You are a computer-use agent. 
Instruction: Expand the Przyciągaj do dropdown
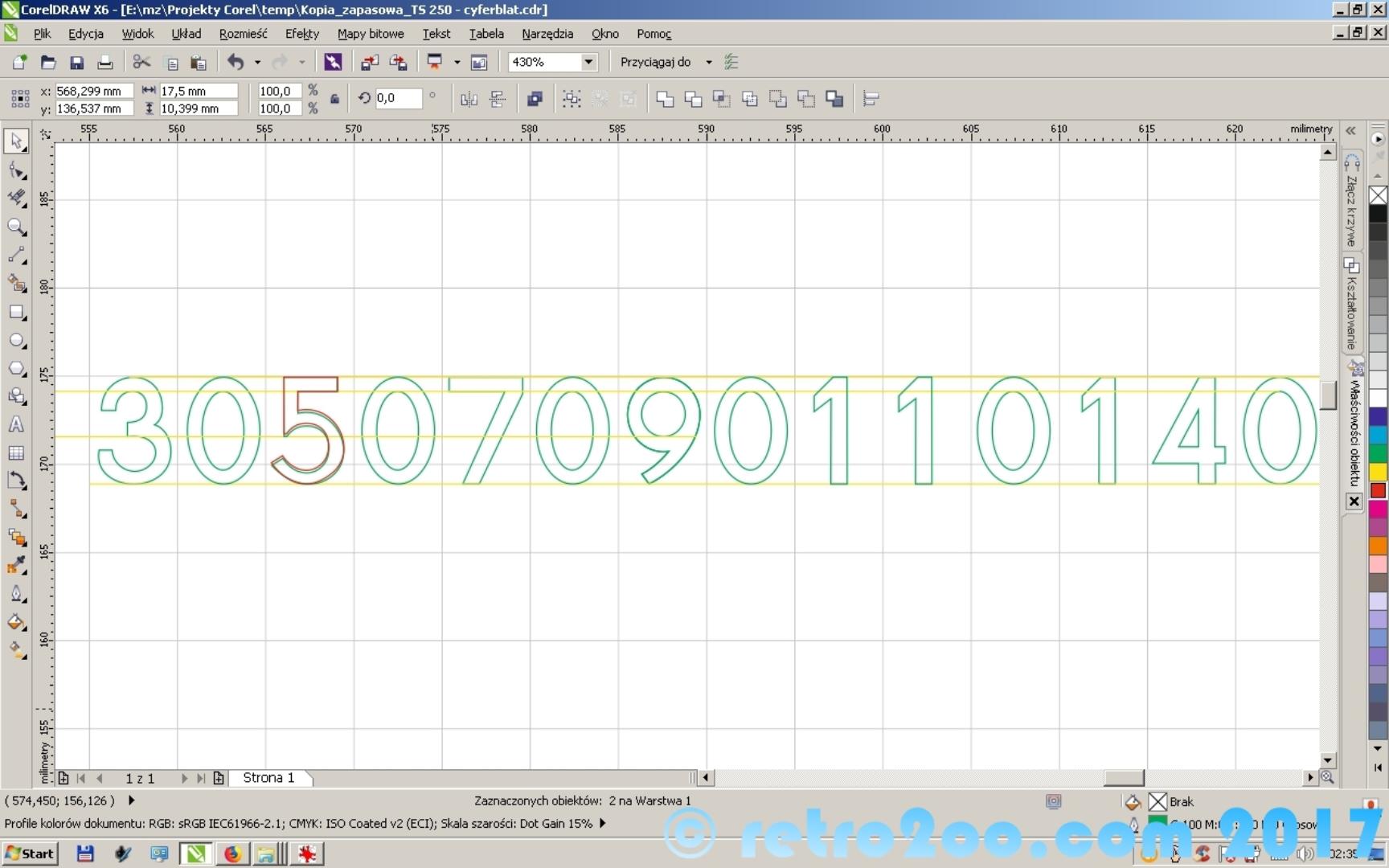click(x=708, y=62)
